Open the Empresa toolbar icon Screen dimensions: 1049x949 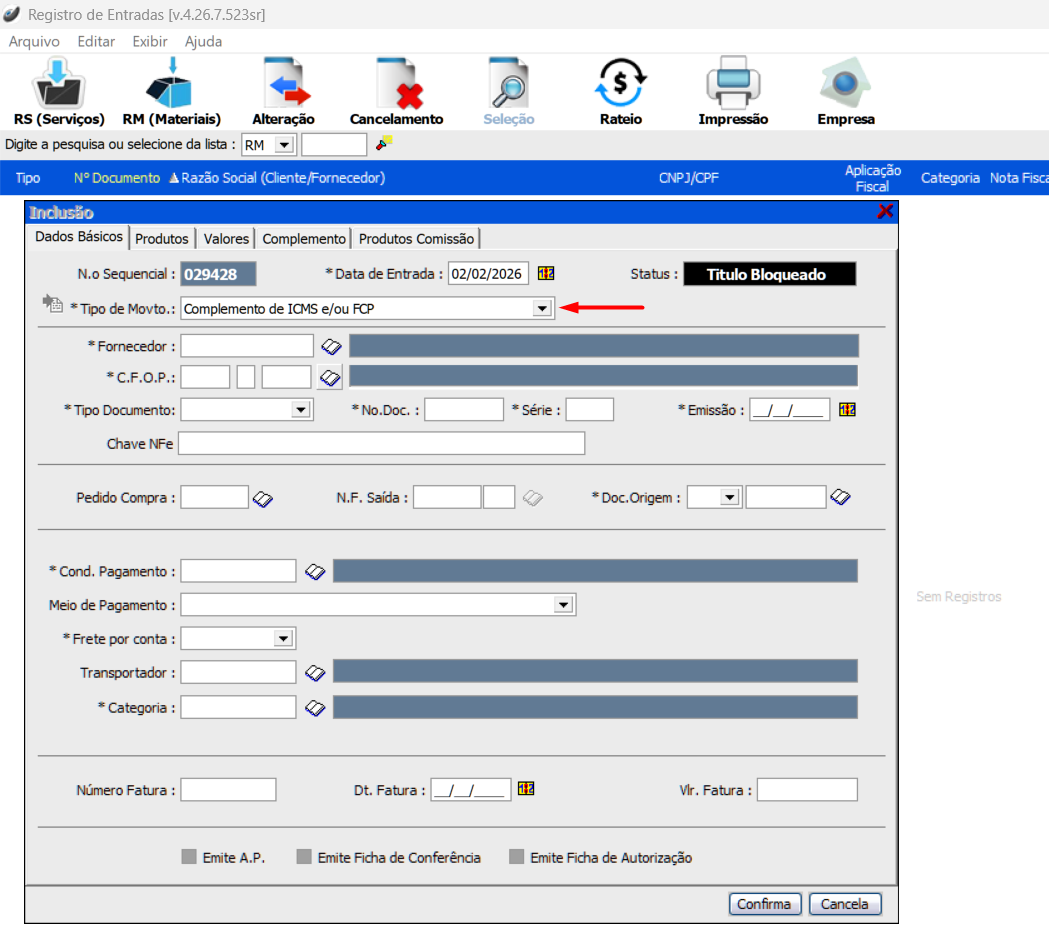click(845, 85)
